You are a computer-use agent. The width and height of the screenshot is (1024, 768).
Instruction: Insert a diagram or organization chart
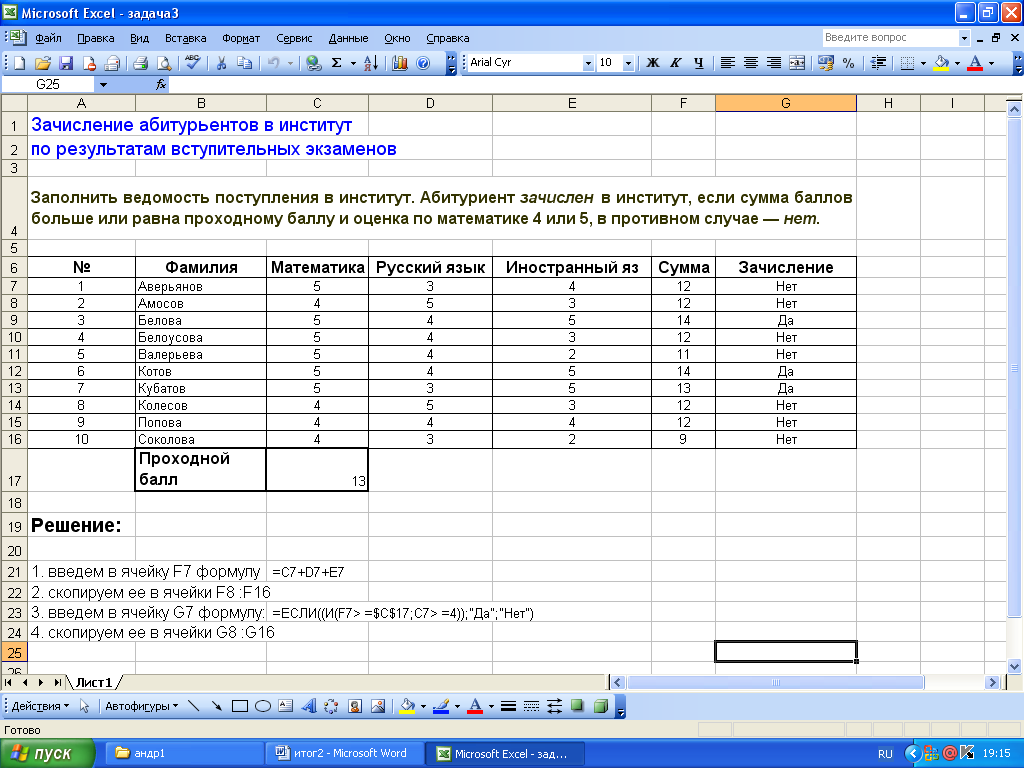pos(331,706)
